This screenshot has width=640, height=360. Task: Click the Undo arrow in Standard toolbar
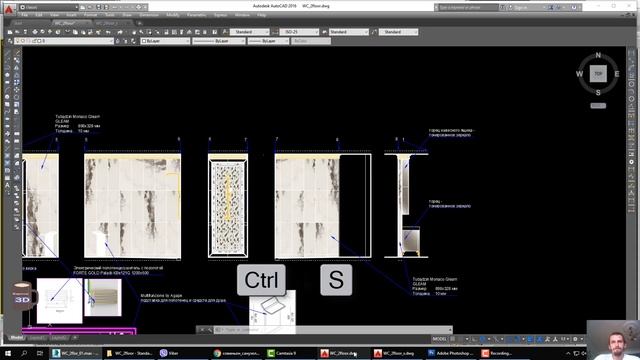tap(108, 32)
